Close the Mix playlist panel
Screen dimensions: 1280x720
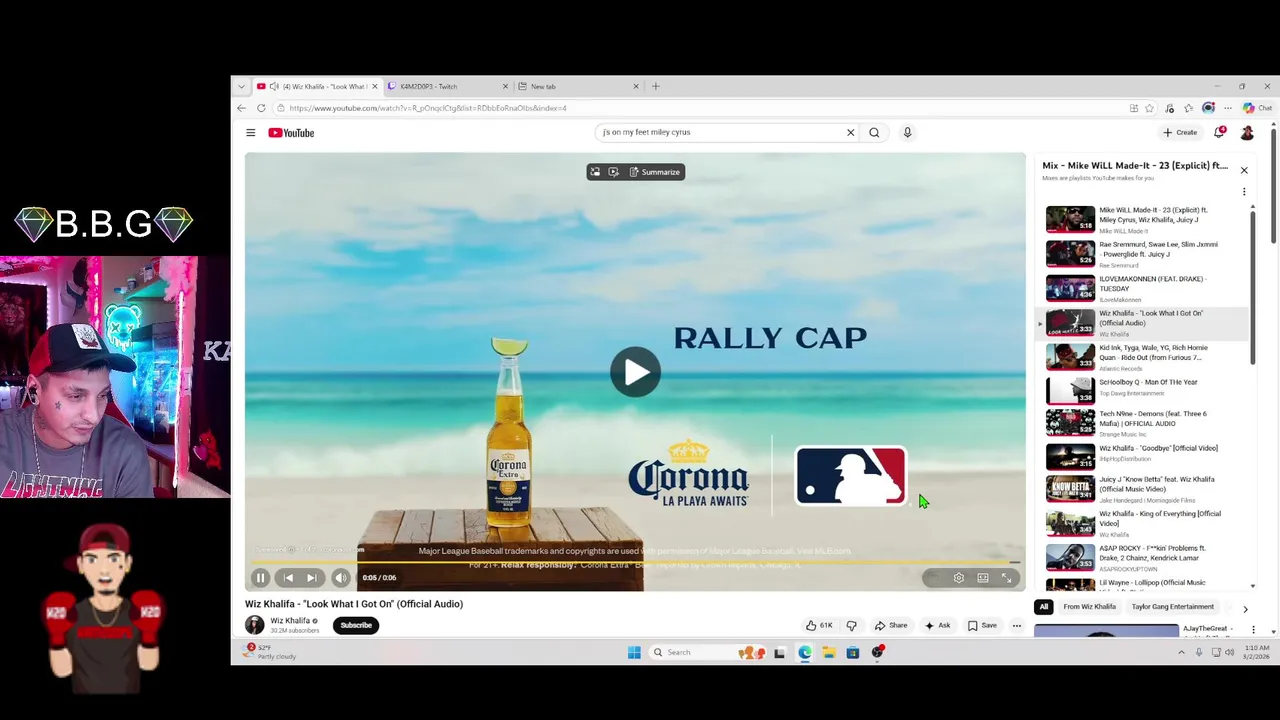tap(1244, 170)
